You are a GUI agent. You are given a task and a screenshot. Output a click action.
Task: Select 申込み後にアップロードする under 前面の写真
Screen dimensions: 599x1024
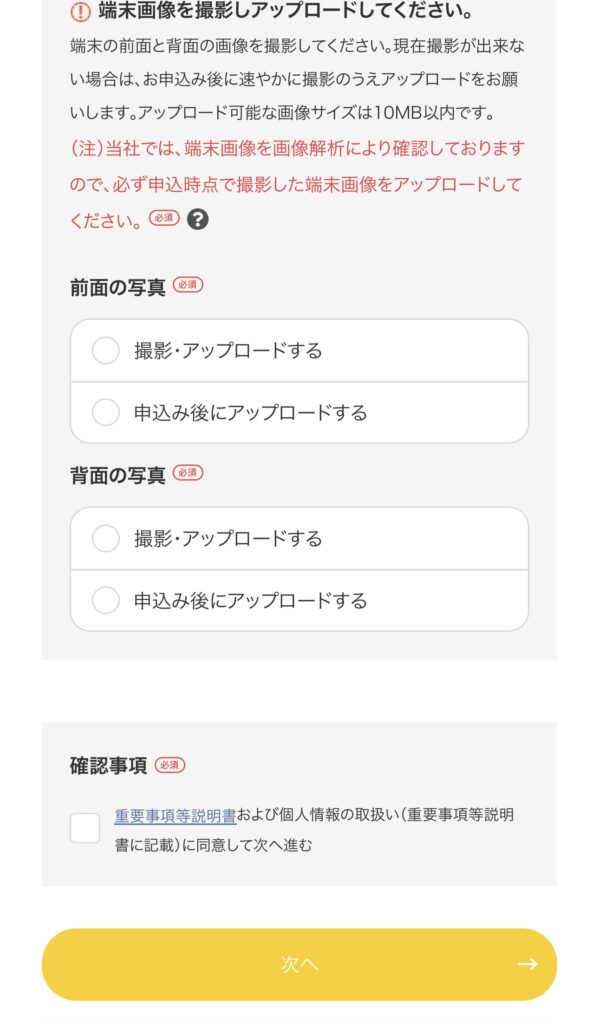pyautogui.click(x=299, y=413)
